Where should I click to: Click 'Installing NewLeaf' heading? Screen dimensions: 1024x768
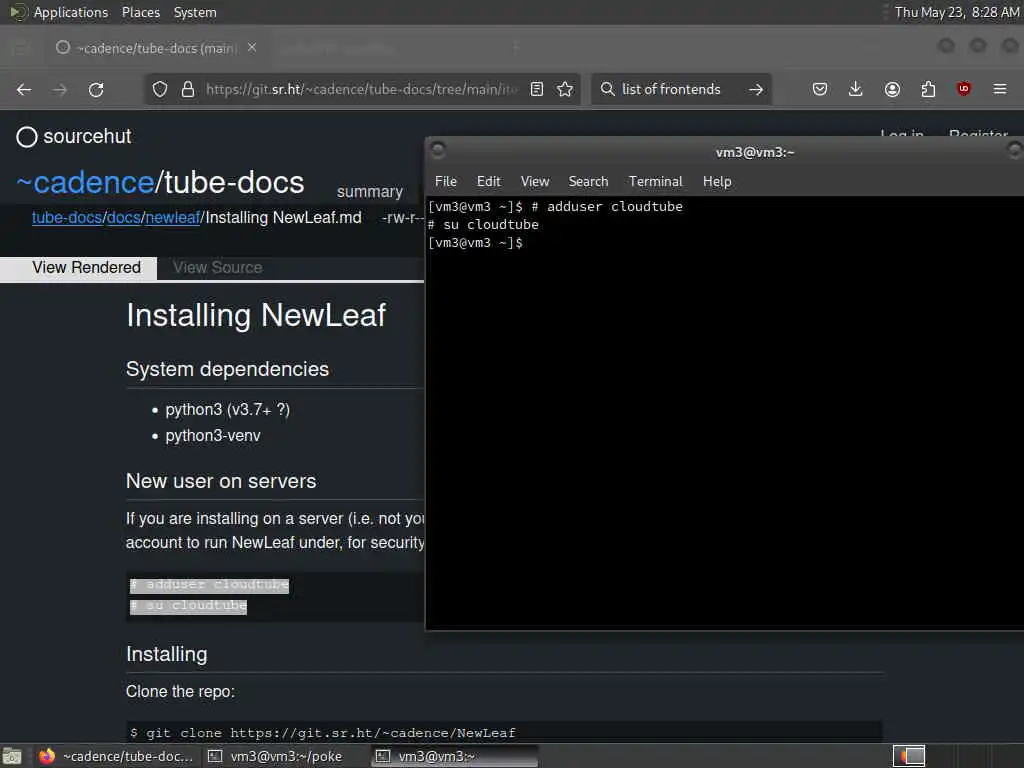tap(256, 315)
